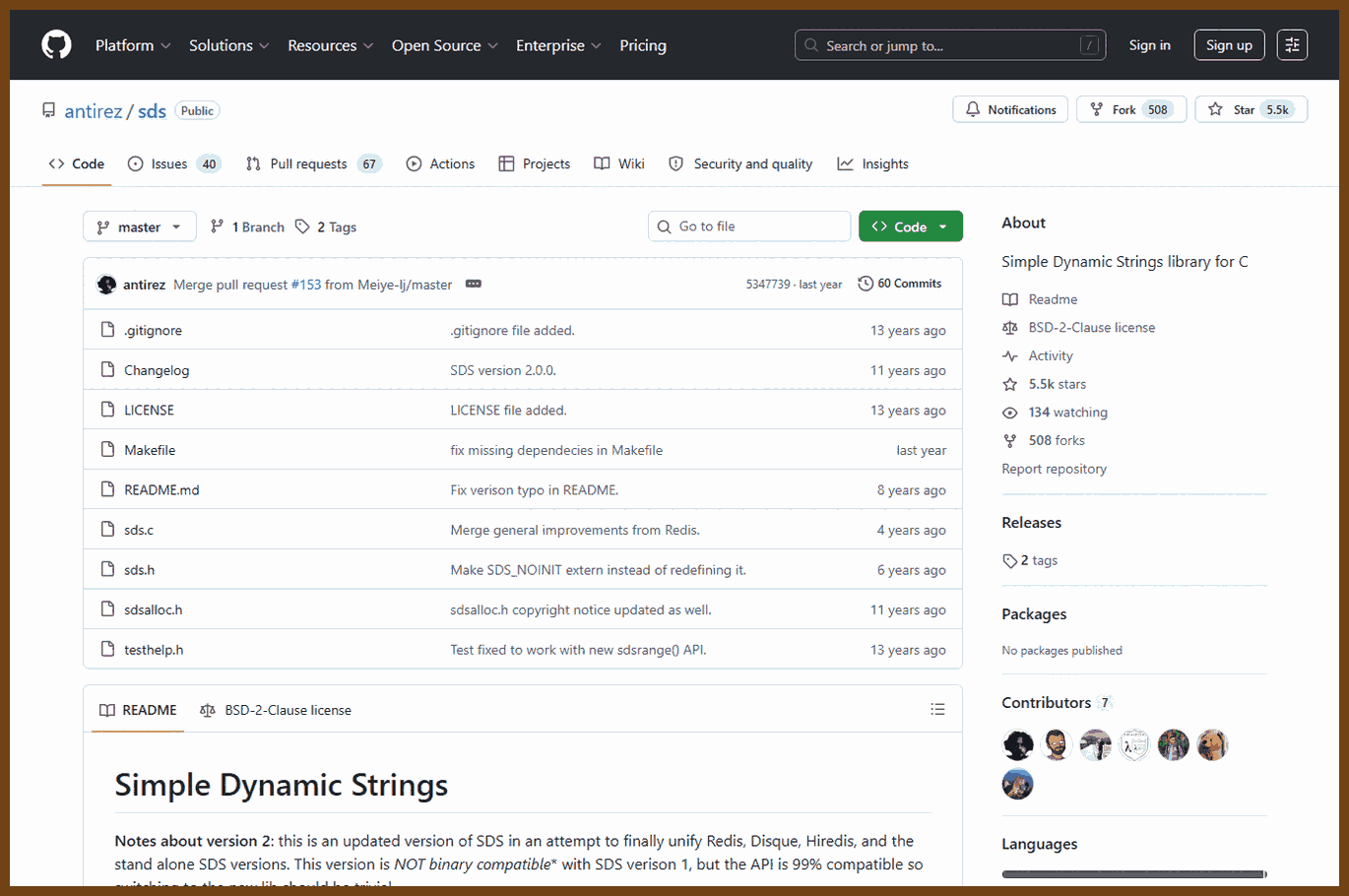
Task: Open the Pull requests tab
Action: tap(312, 163)
